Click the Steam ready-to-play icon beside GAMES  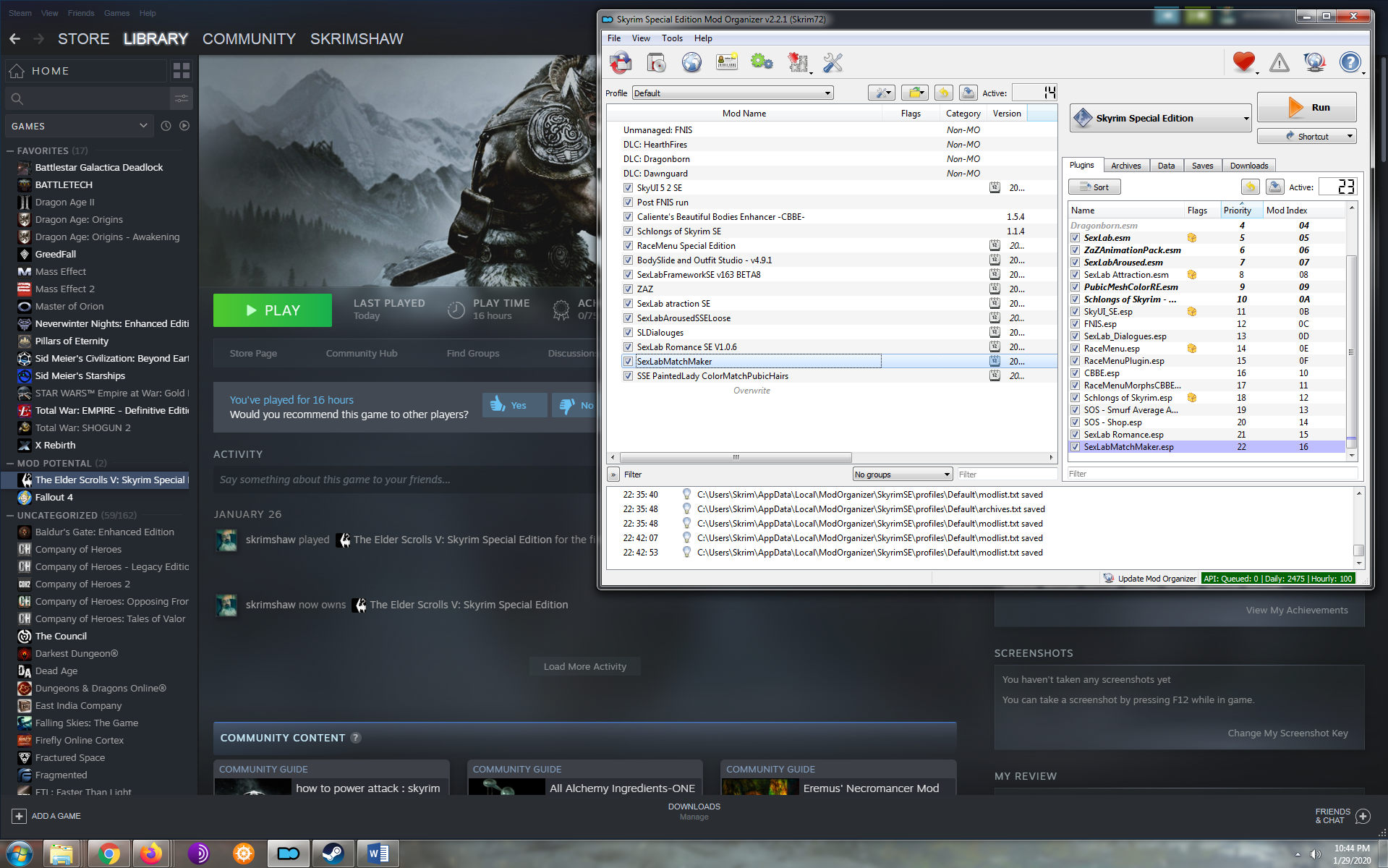coord(184,126)
